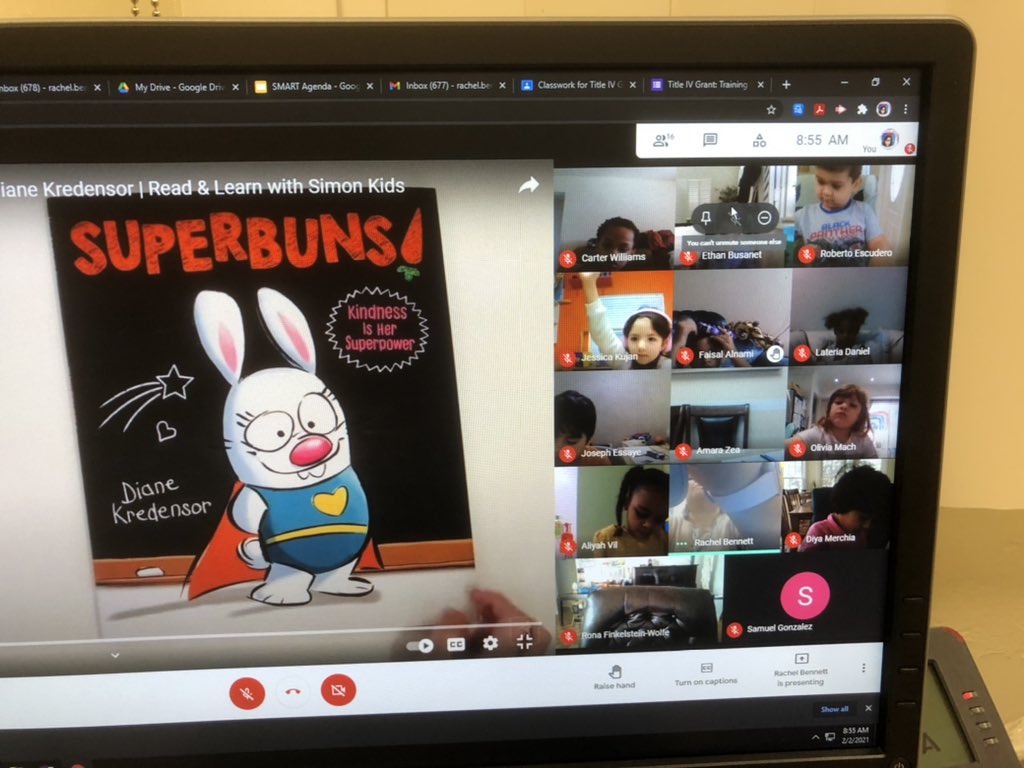Image resolution: width=1024 pixels, height=768 pixels.
Task: Unmute your microphone button
Action: [x=247, y=694]
